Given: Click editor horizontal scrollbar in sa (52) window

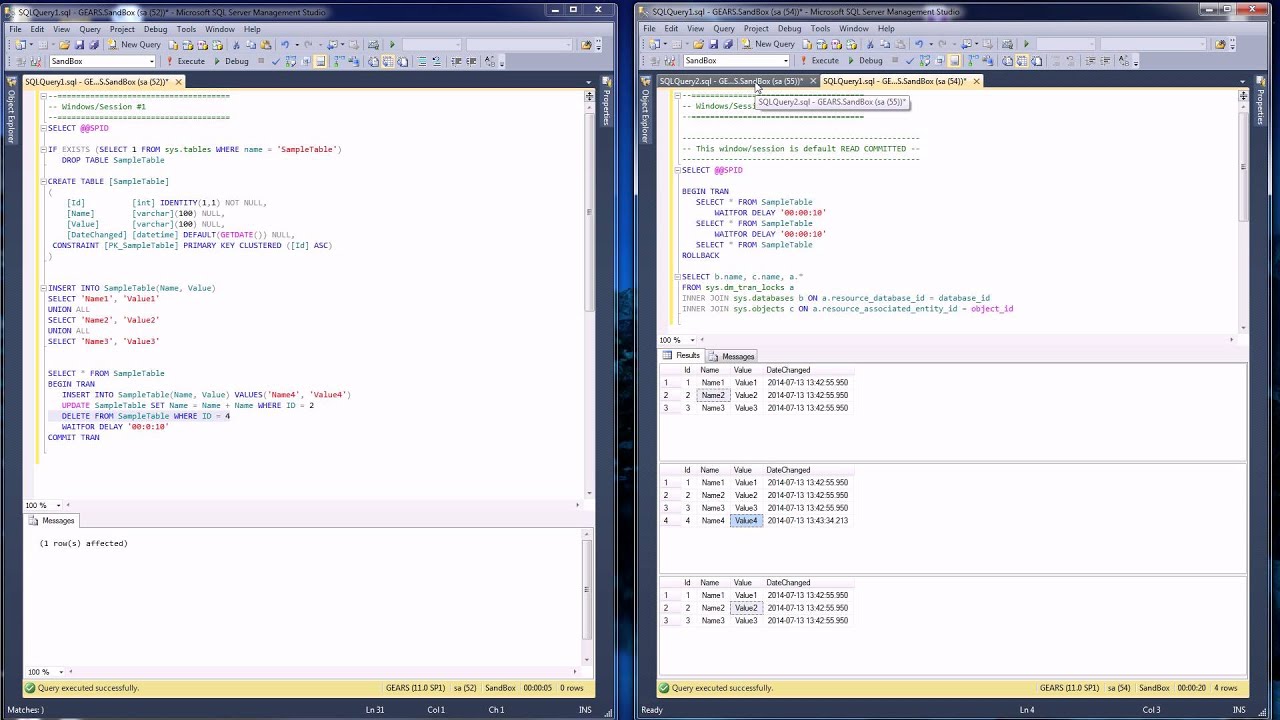Looking at the screenshot, I should coord(322,505).
